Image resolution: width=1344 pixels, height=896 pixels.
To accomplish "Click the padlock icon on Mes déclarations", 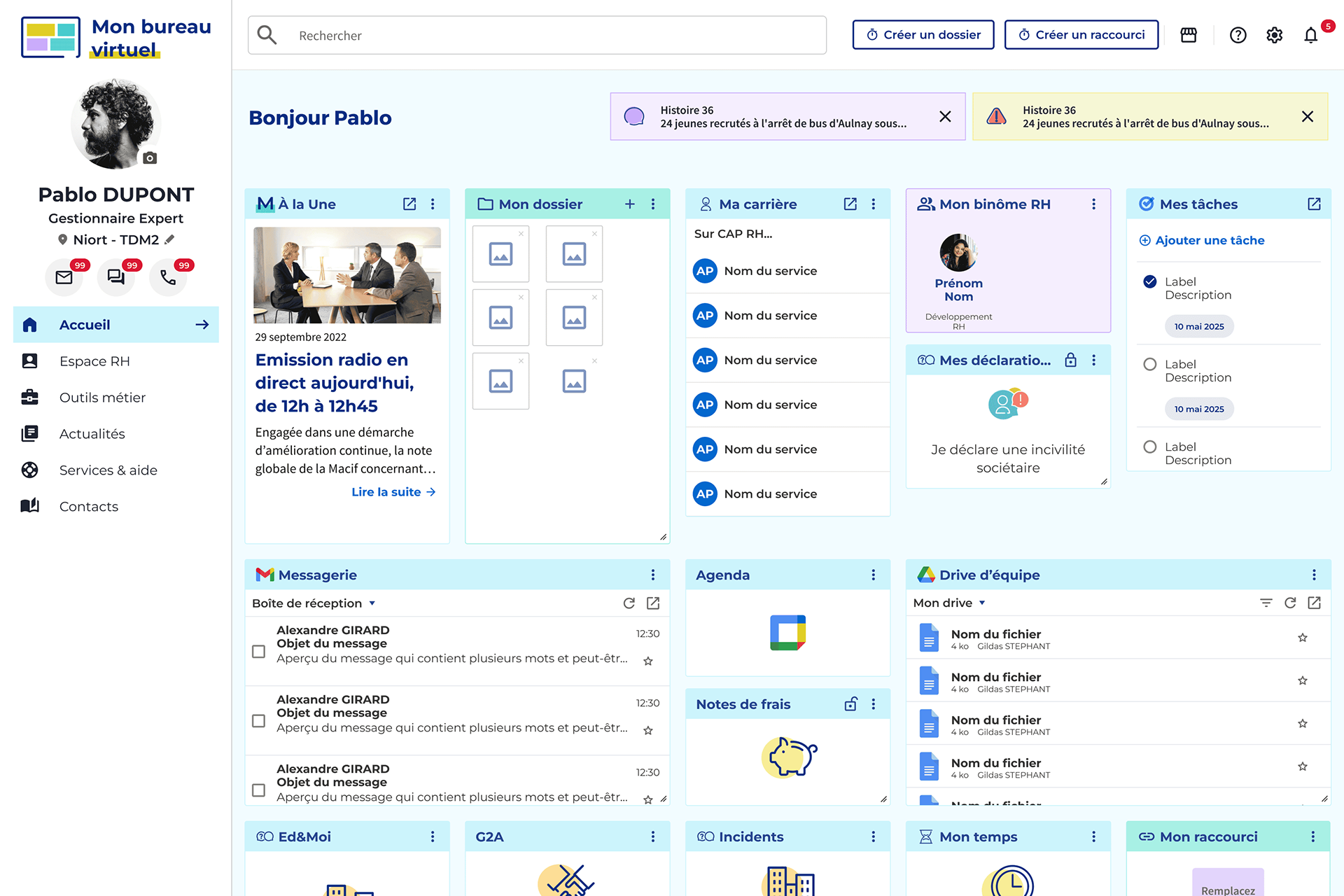I will pos(1070,360).
